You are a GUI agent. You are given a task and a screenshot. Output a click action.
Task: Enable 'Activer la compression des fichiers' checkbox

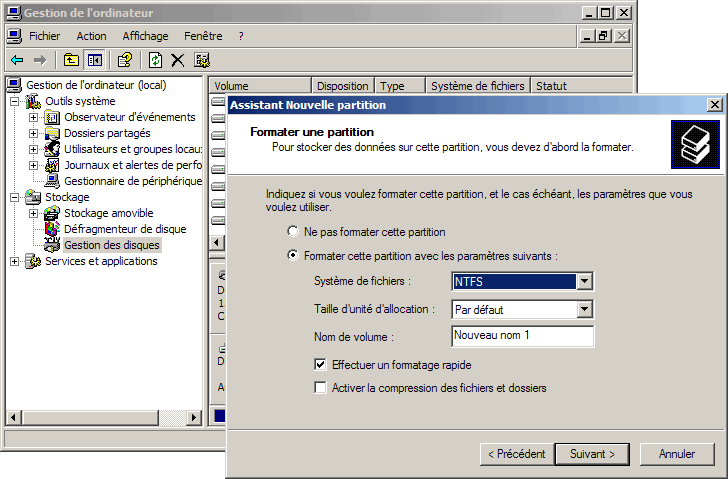click(321, 388)
